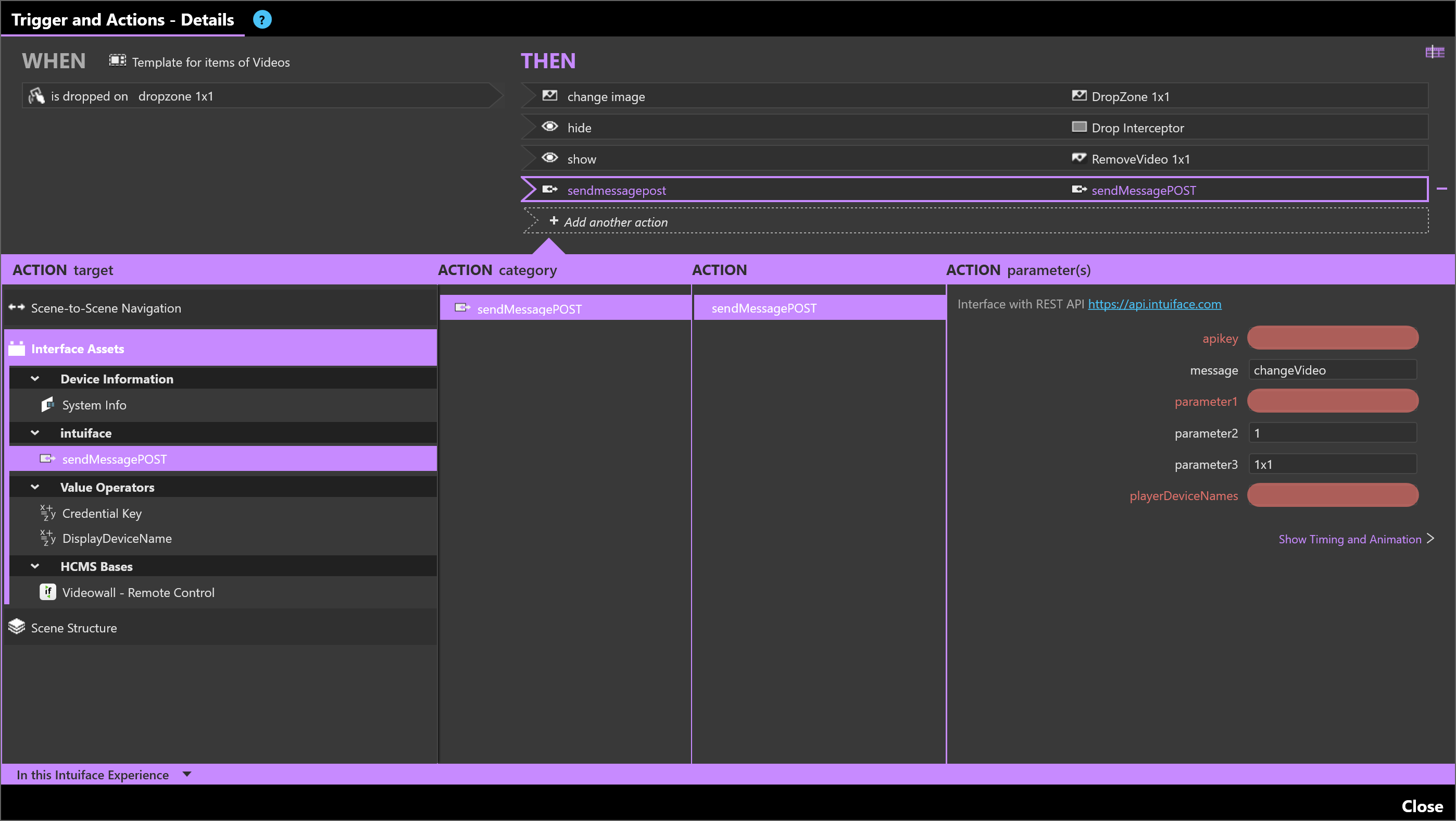Select Scene Structure target section
1456x821 pixels.
[220, 628]
